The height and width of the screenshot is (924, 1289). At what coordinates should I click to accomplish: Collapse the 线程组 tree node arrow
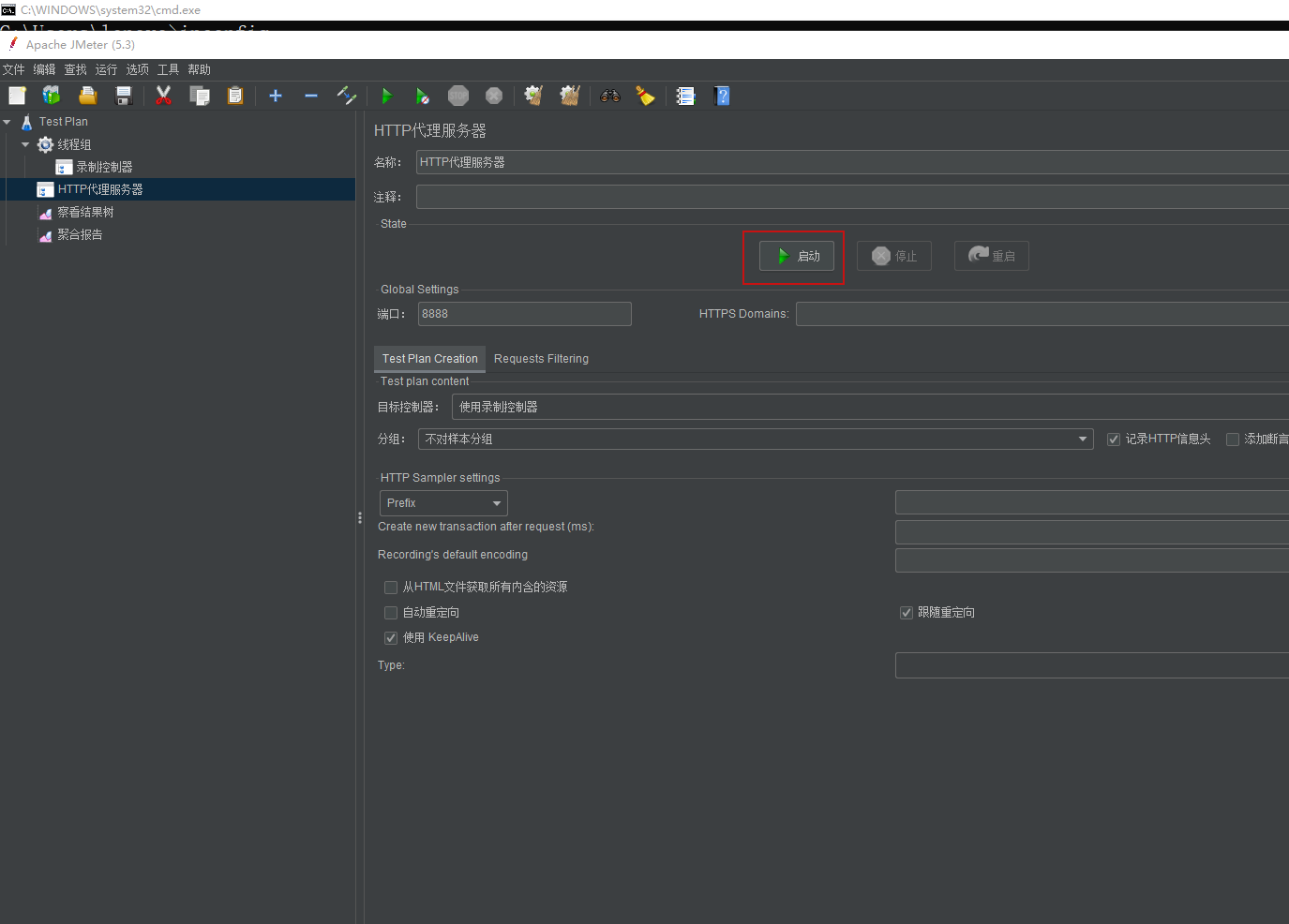click(26, 144)
